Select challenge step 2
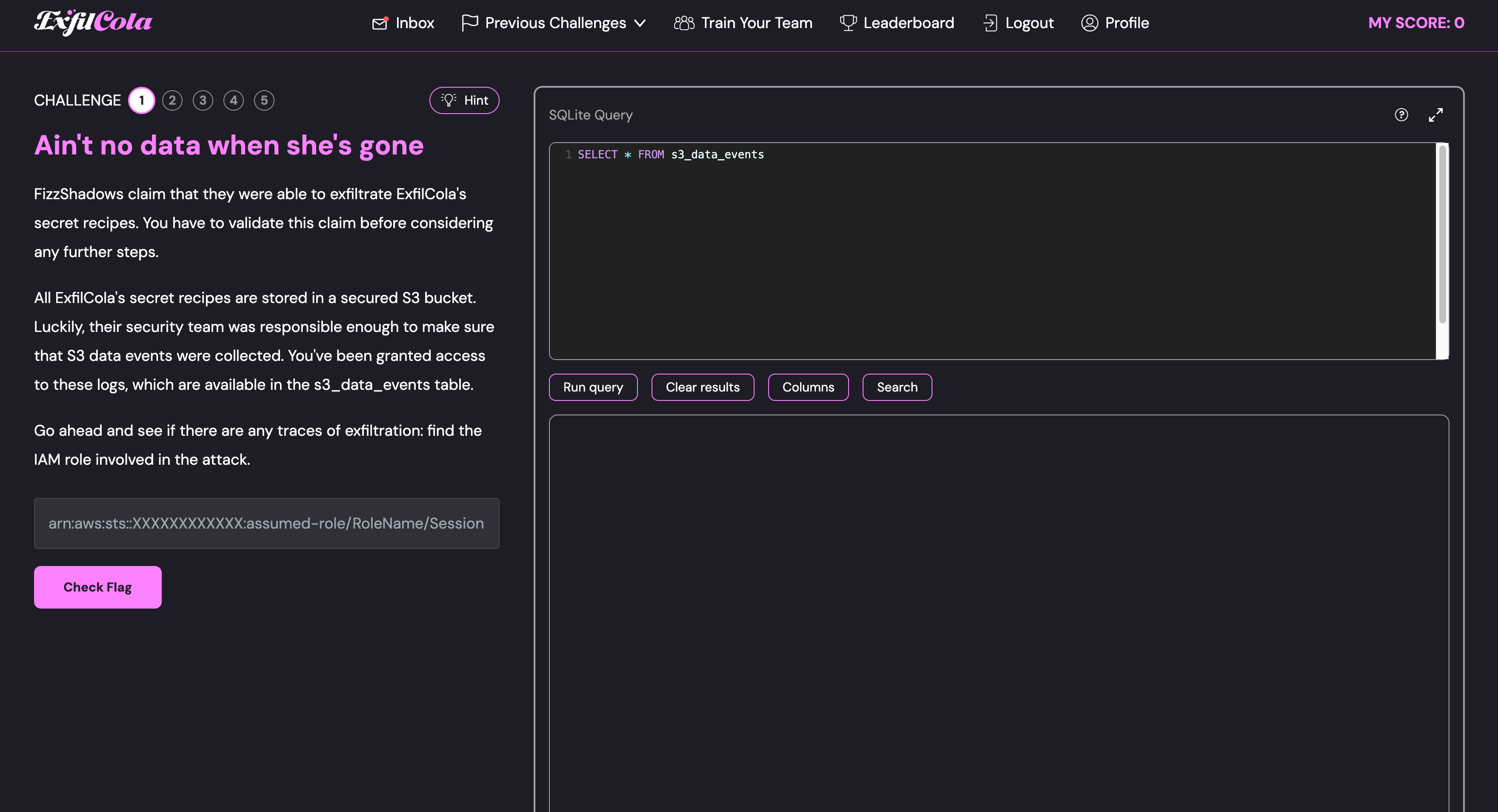 pyautogui.click(x=172, y=100)
